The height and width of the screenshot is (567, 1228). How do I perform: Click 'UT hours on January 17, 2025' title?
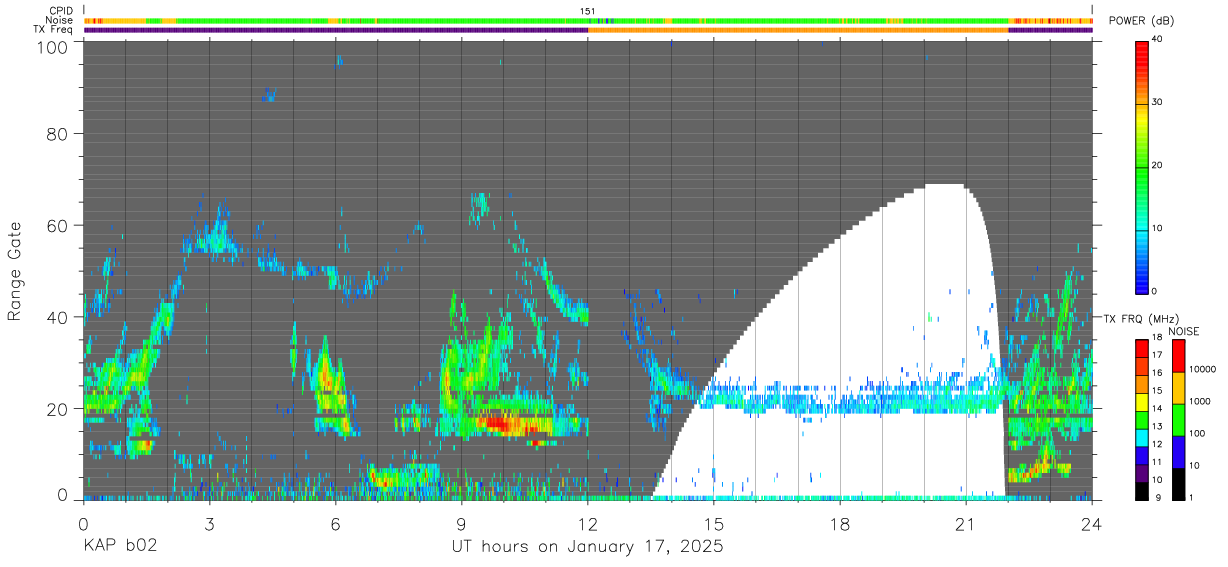(x=588, y=548)
